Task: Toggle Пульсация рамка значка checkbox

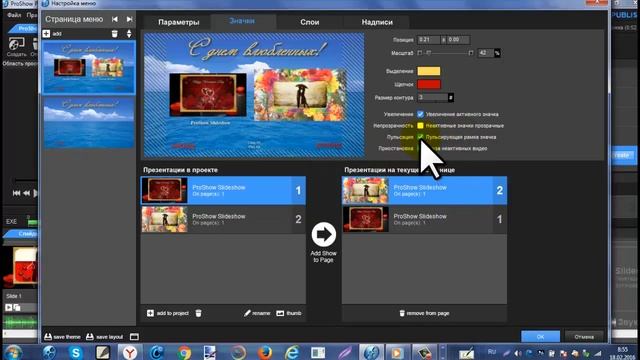Action: point(420,137)
